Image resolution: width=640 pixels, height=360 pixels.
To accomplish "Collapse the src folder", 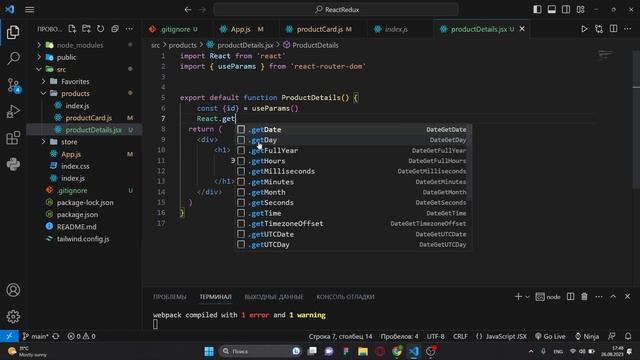I will click(39, 69).
